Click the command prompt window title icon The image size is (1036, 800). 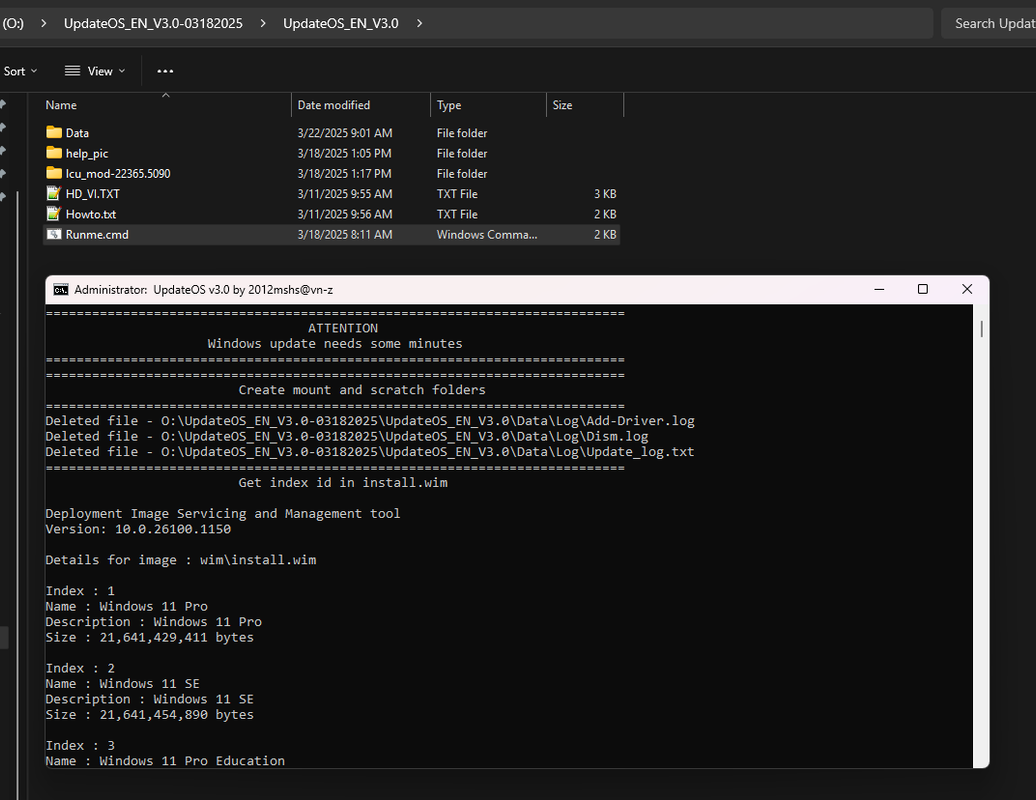pos(61,290)
